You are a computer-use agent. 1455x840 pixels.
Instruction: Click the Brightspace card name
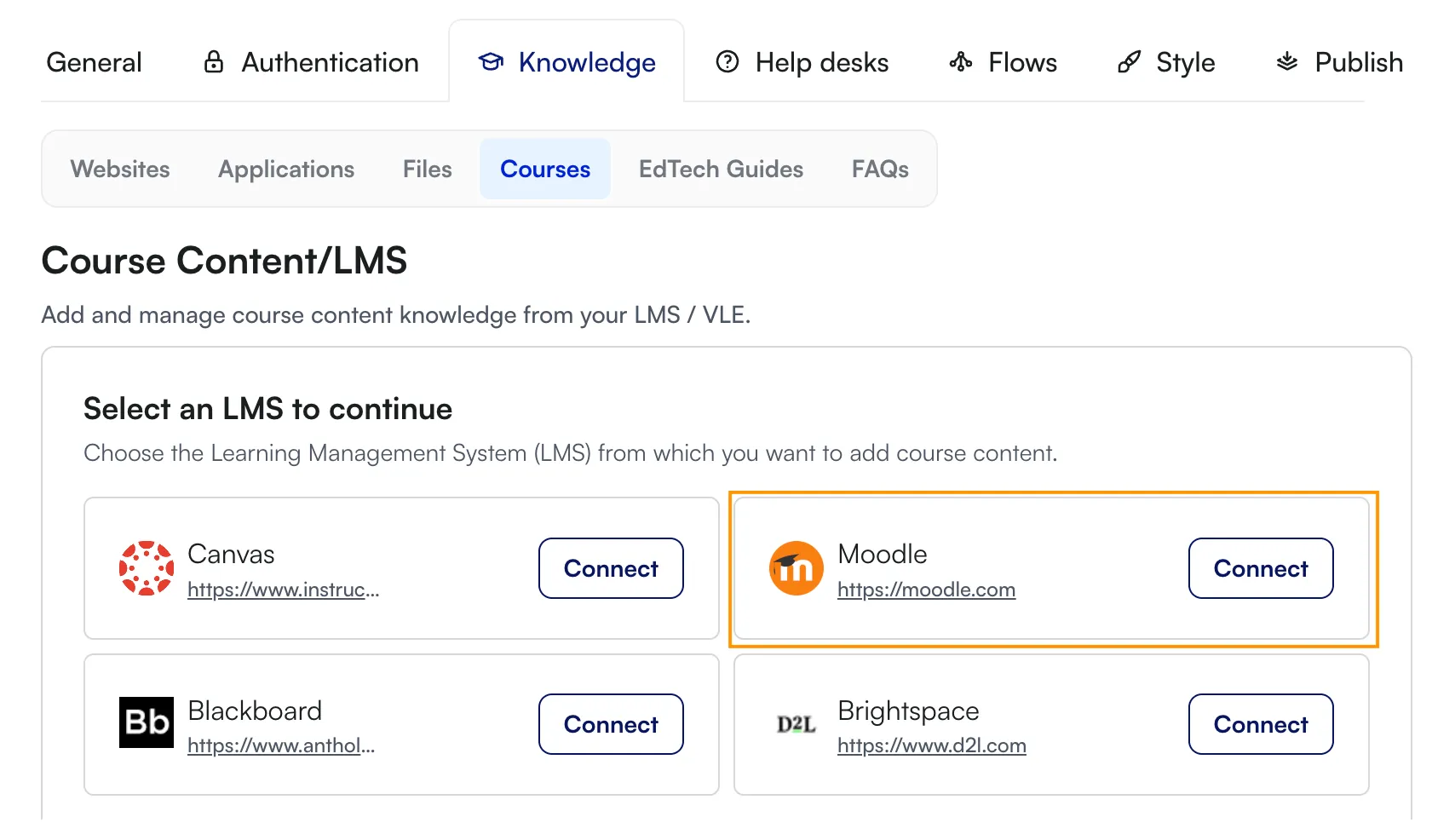[908, 711]
